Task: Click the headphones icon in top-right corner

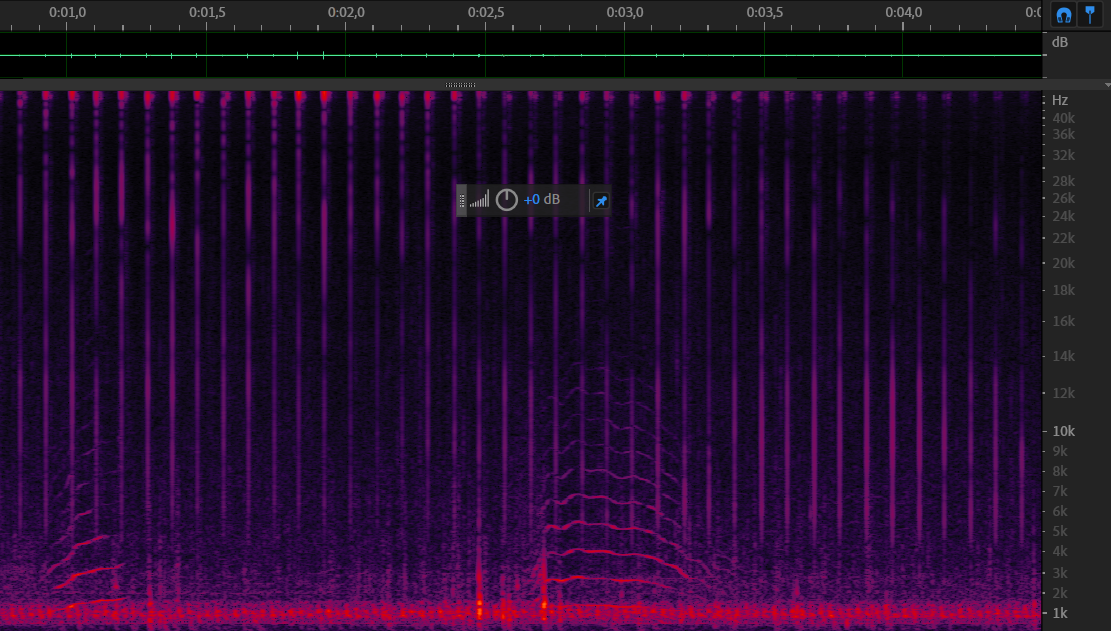Action: 1063,15
